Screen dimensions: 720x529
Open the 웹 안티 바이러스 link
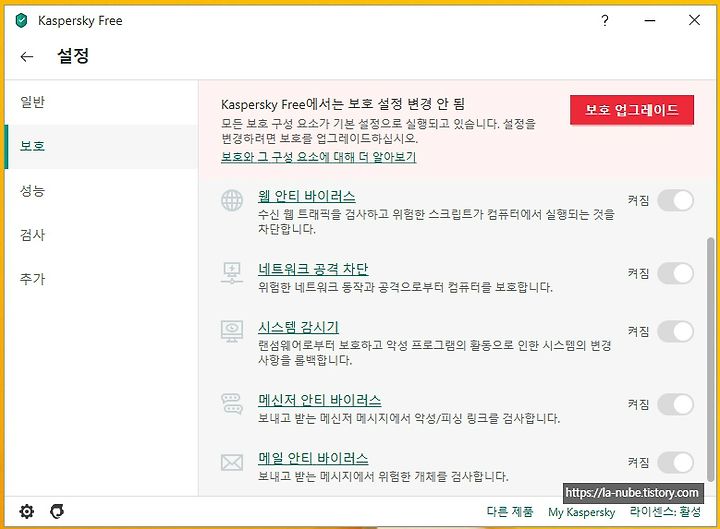[307, 196]
